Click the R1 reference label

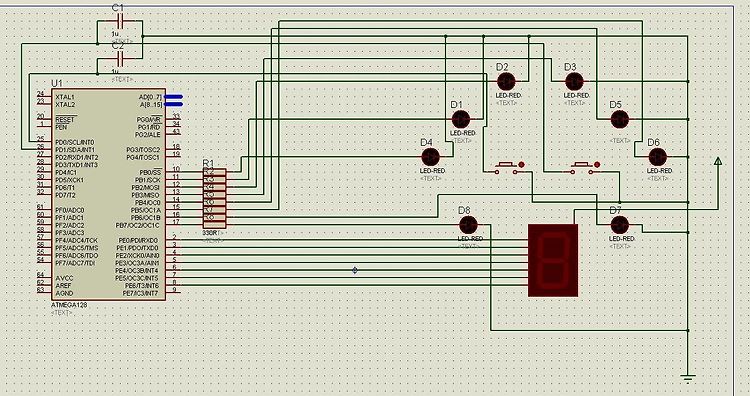pyautogui.click(x=208, y=163)
